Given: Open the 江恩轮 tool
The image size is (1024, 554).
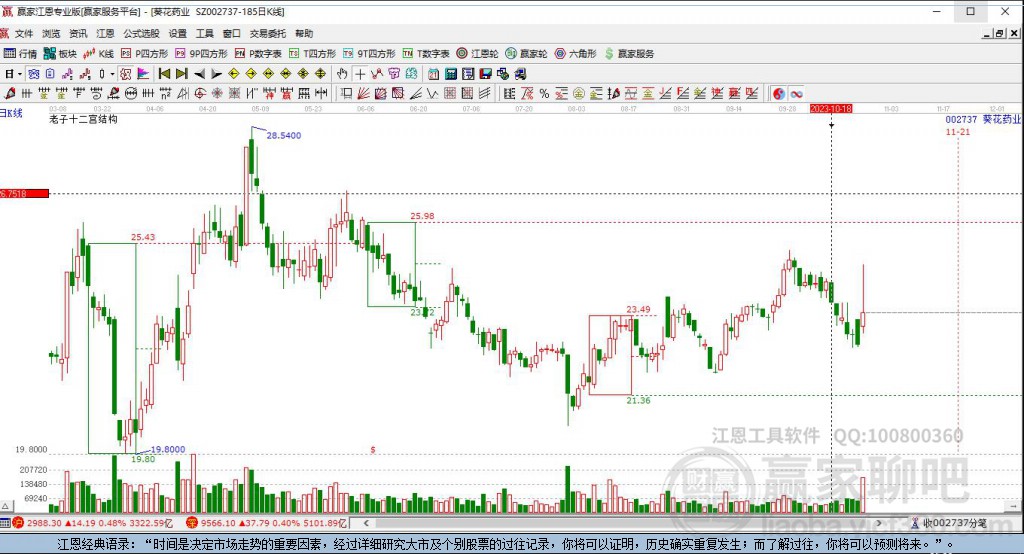Looking at the screenshot, I should click(477, 54).
